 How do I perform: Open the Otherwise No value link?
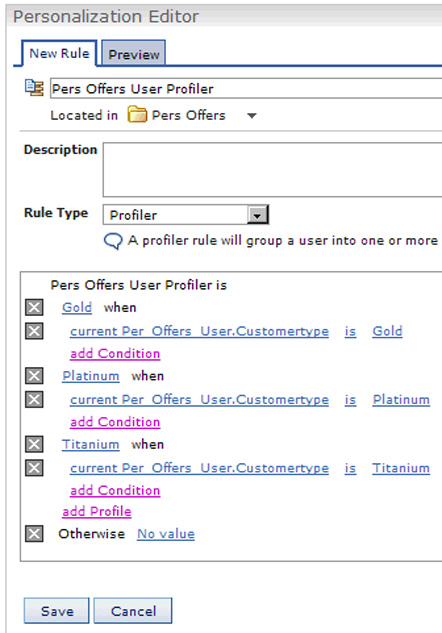click(166, 534)
